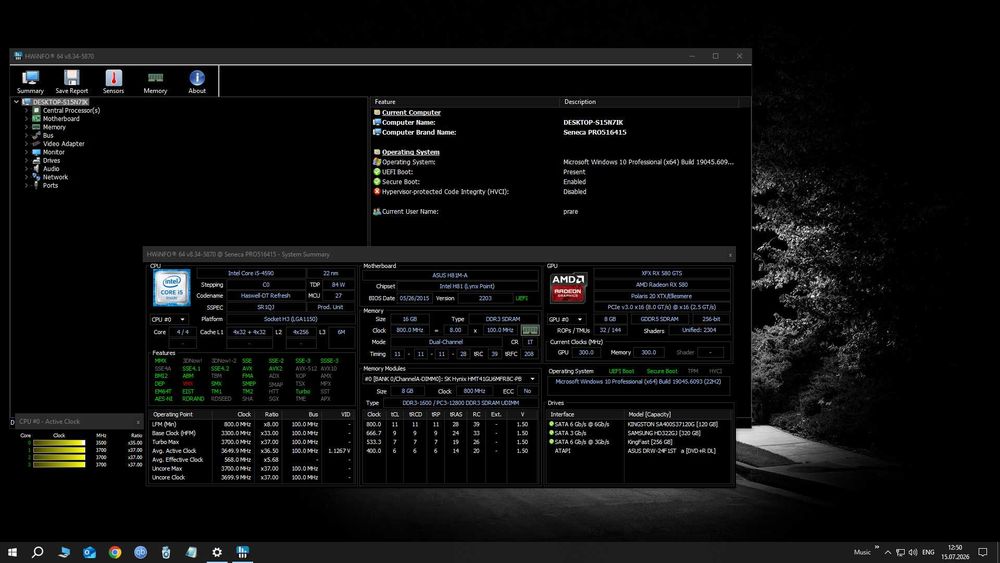This screenshot has width=1000, height=563.
Task: Open Outlook from the taskbar
Action: tap(89, 552)
